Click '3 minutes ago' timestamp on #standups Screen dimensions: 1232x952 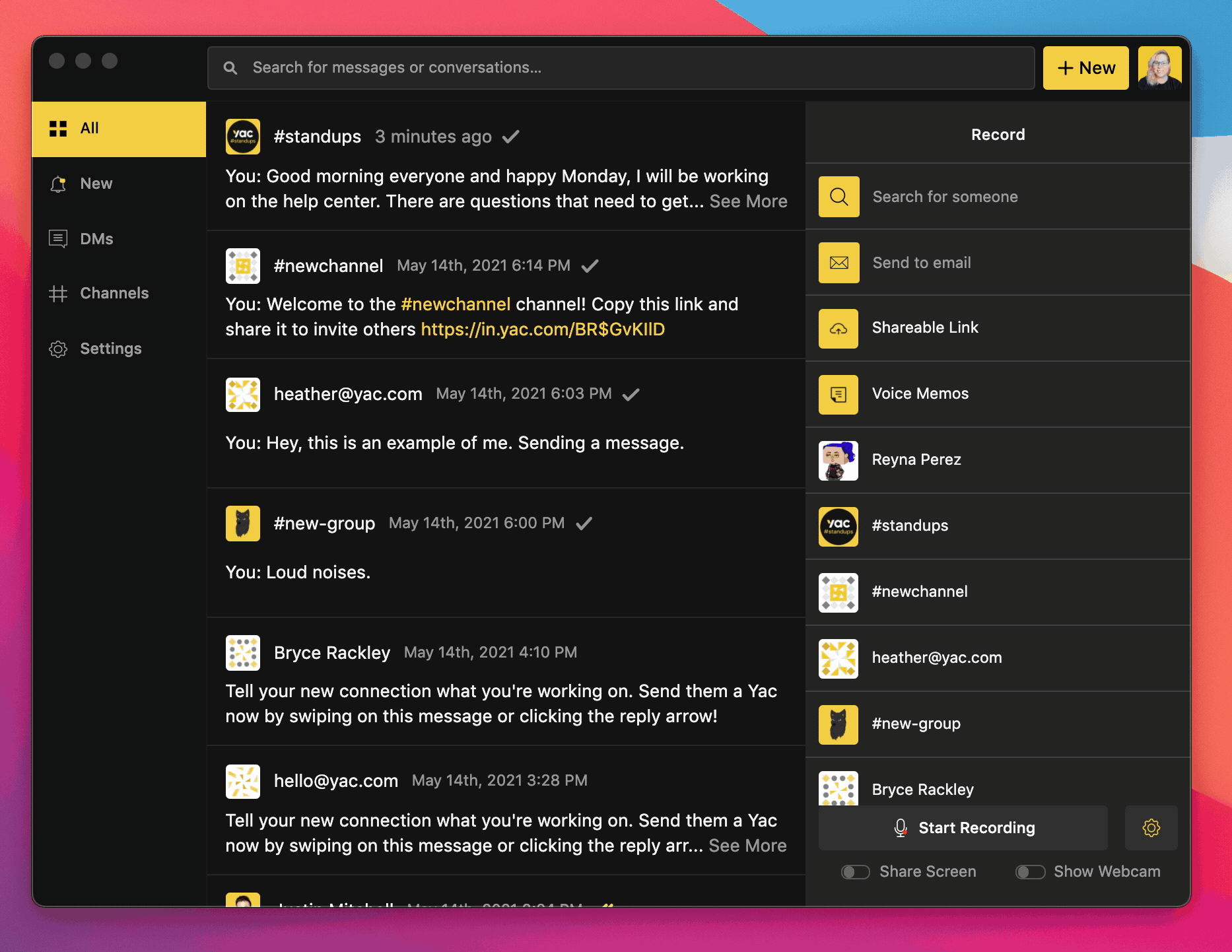pyautogui.click(x=433, y=137)
